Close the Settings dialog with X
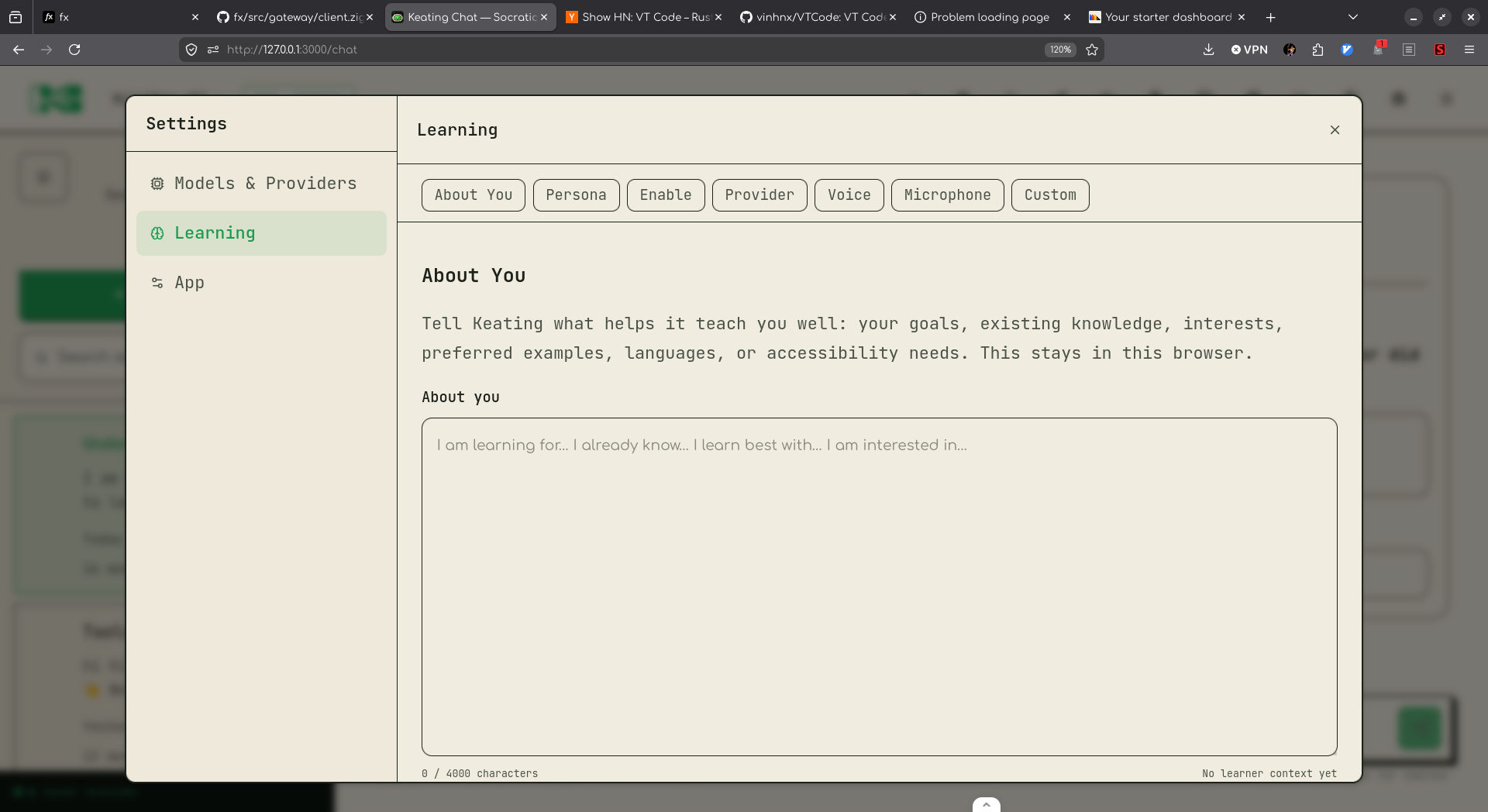1488x812 pixels. pyautogui.click(x=1335, y=130)
